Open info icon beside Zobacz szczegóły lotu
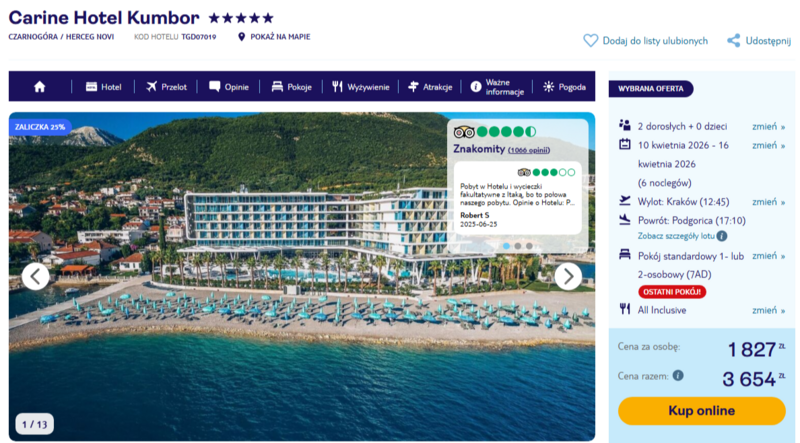Image resolution: width=800 pixels, height=443 pixels. (x=721, y=236)
